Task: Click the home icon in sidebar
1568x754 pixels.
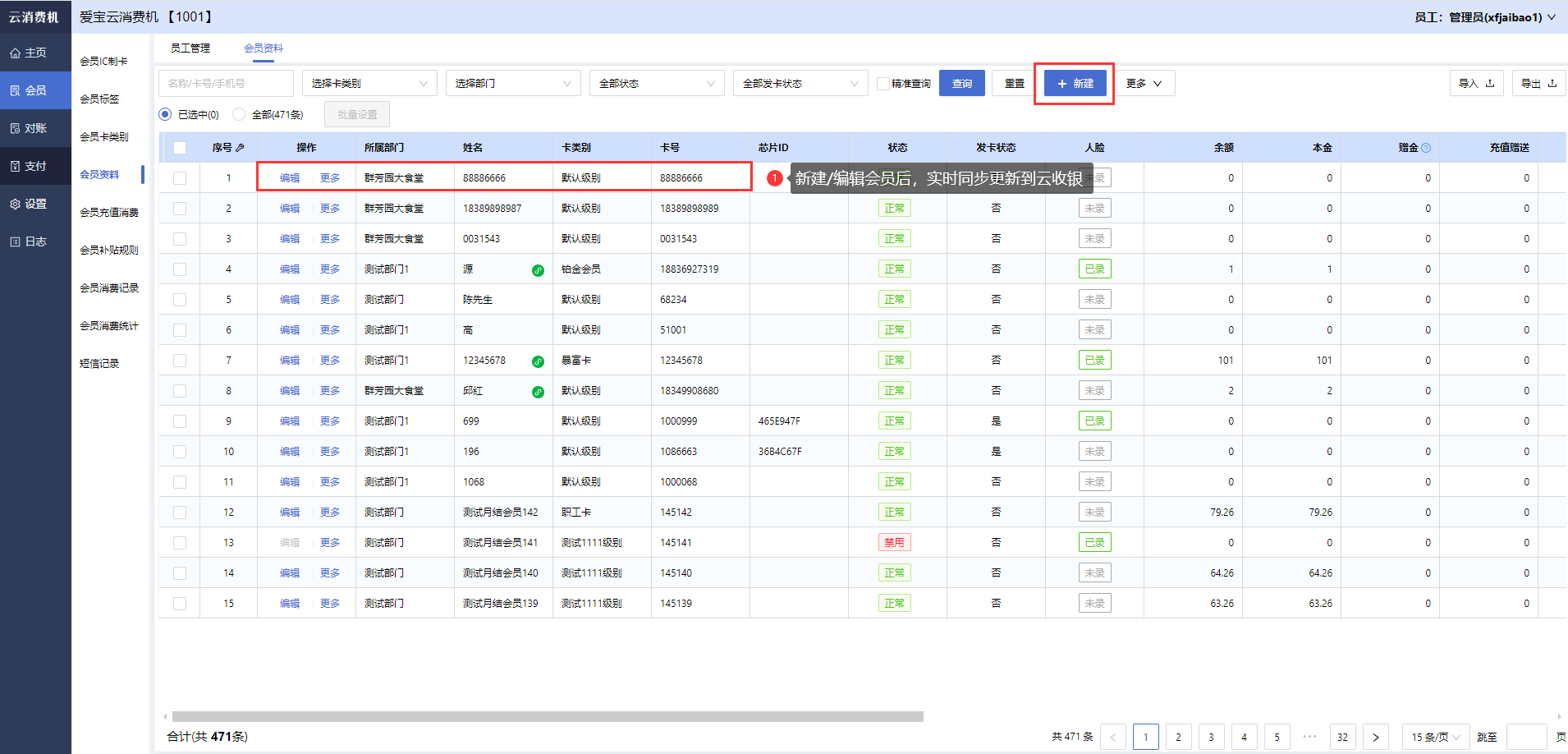Action: click(x=15, y=53)
